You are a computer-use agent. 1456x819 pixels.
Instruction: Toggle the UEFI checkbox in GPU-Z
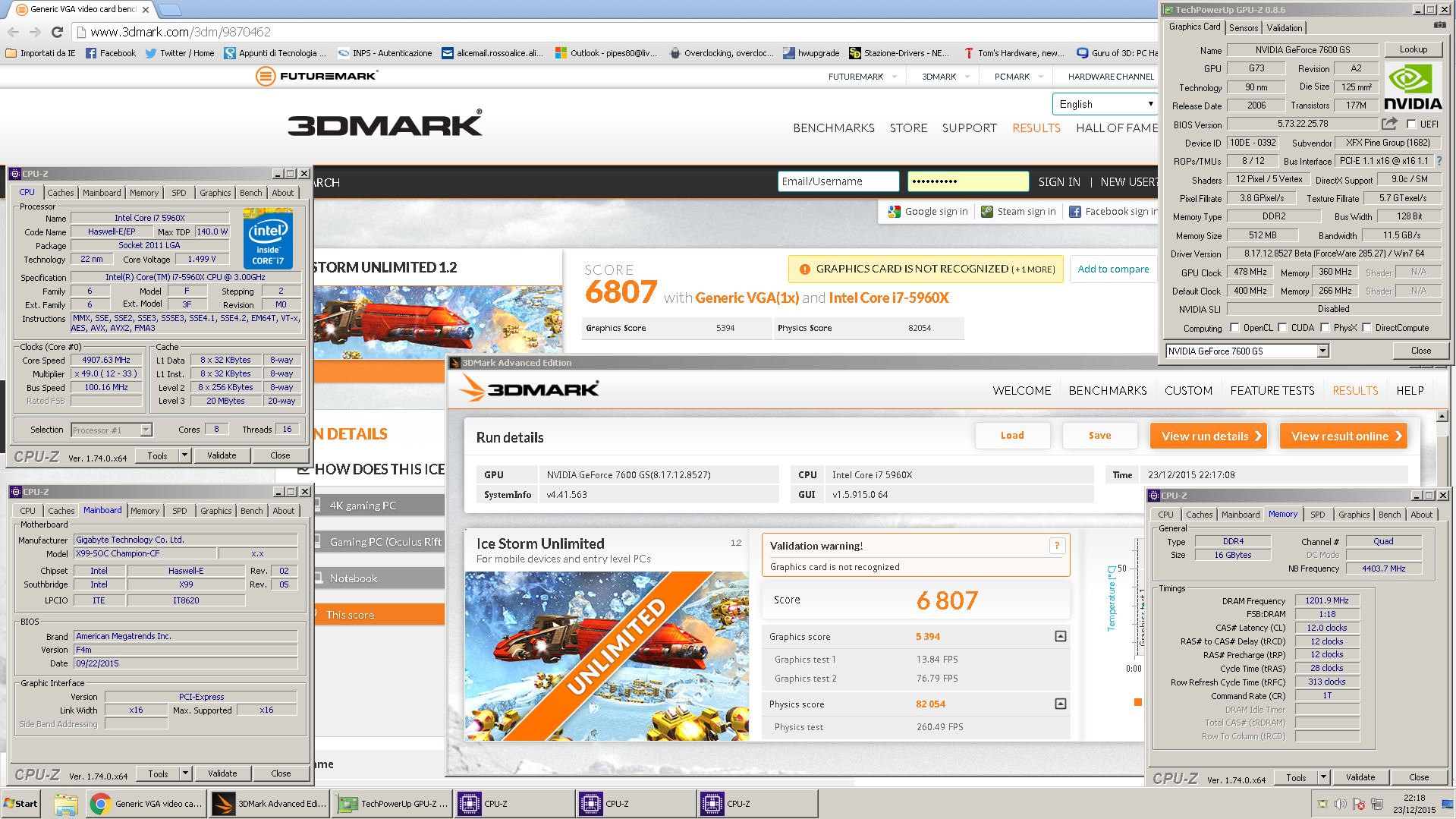tap(1411, 124)
